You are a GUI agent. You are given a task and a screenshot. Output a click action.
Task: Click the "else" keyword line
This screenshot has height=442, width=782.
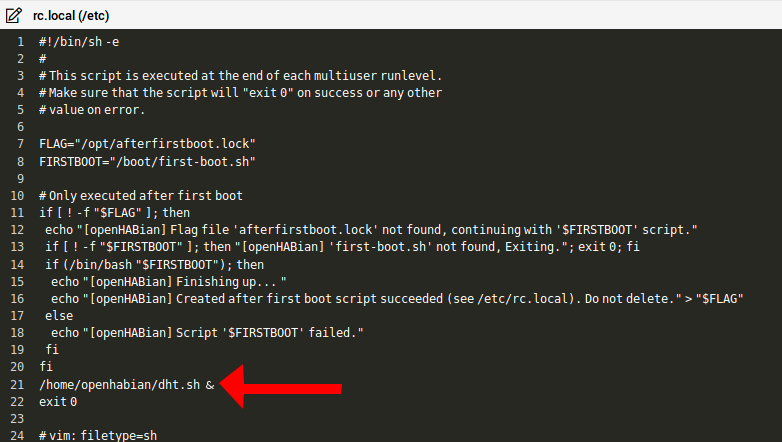[59, 315]
